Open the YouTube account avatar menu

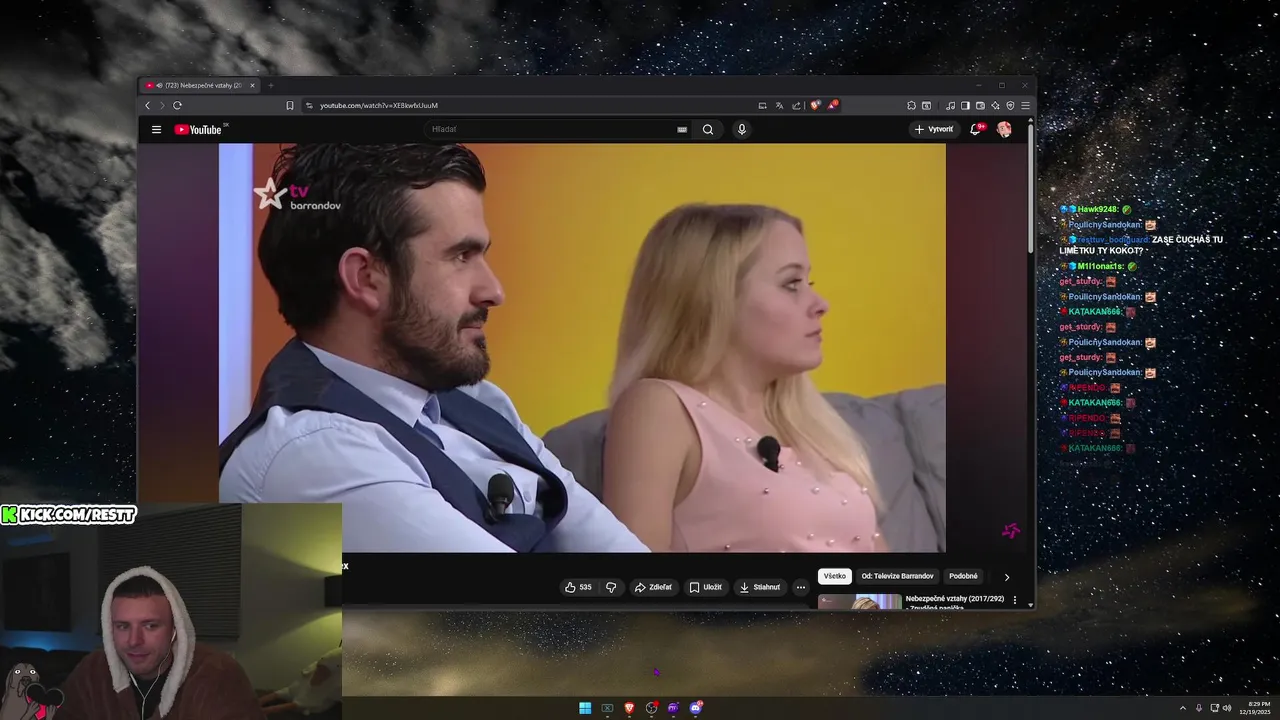point(1004,129)
